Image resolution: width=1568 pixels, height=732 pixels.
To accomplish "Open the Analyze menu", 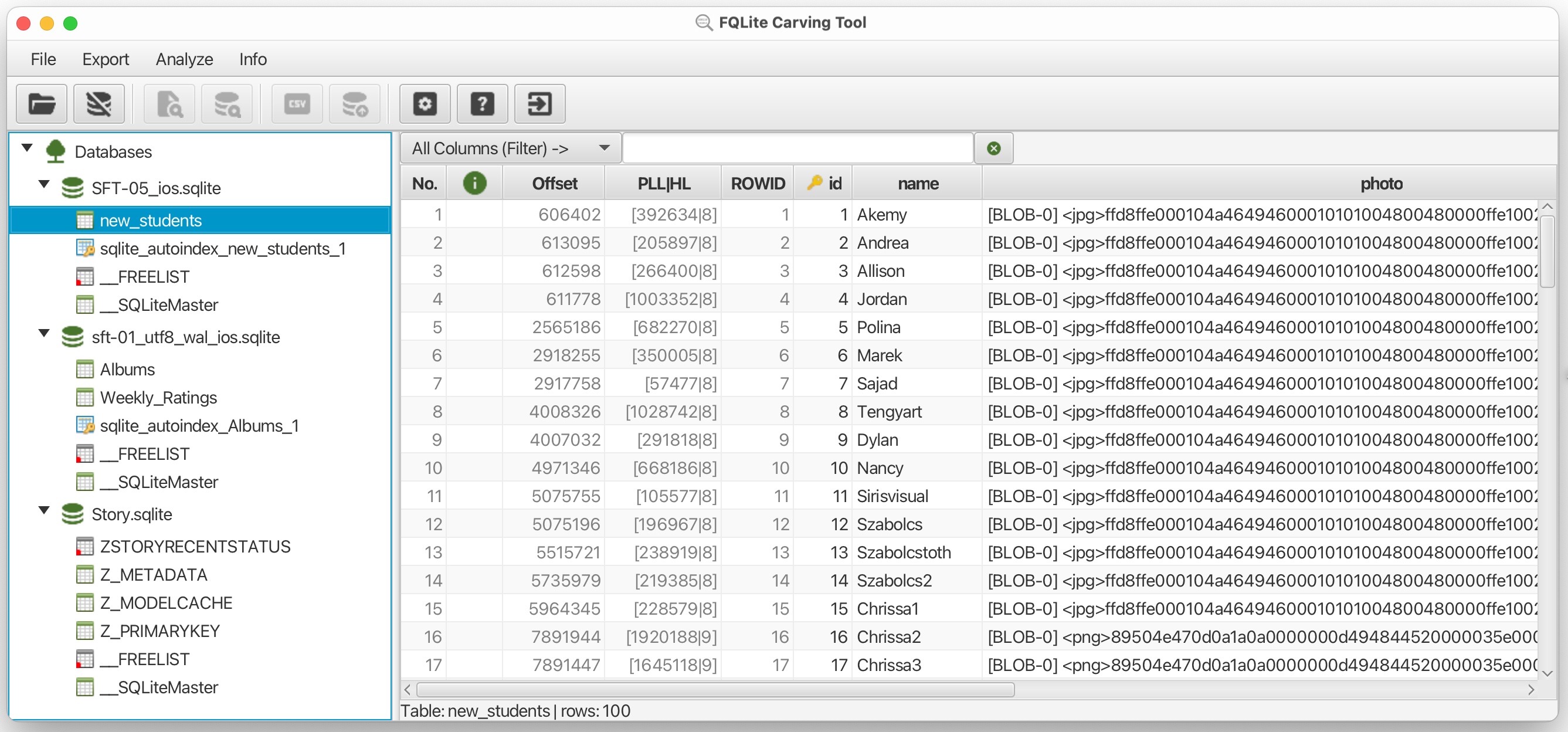I will pos(184,59).
